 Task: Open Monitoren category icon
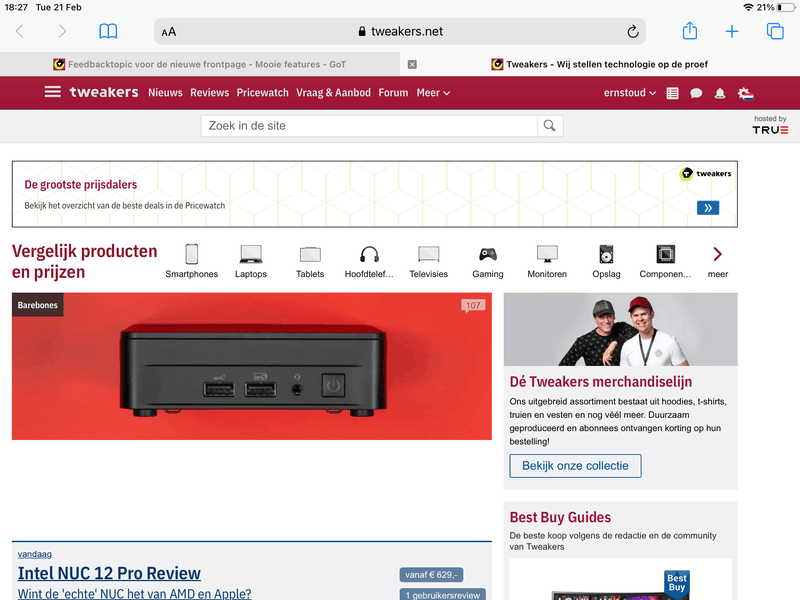point(547,261)
